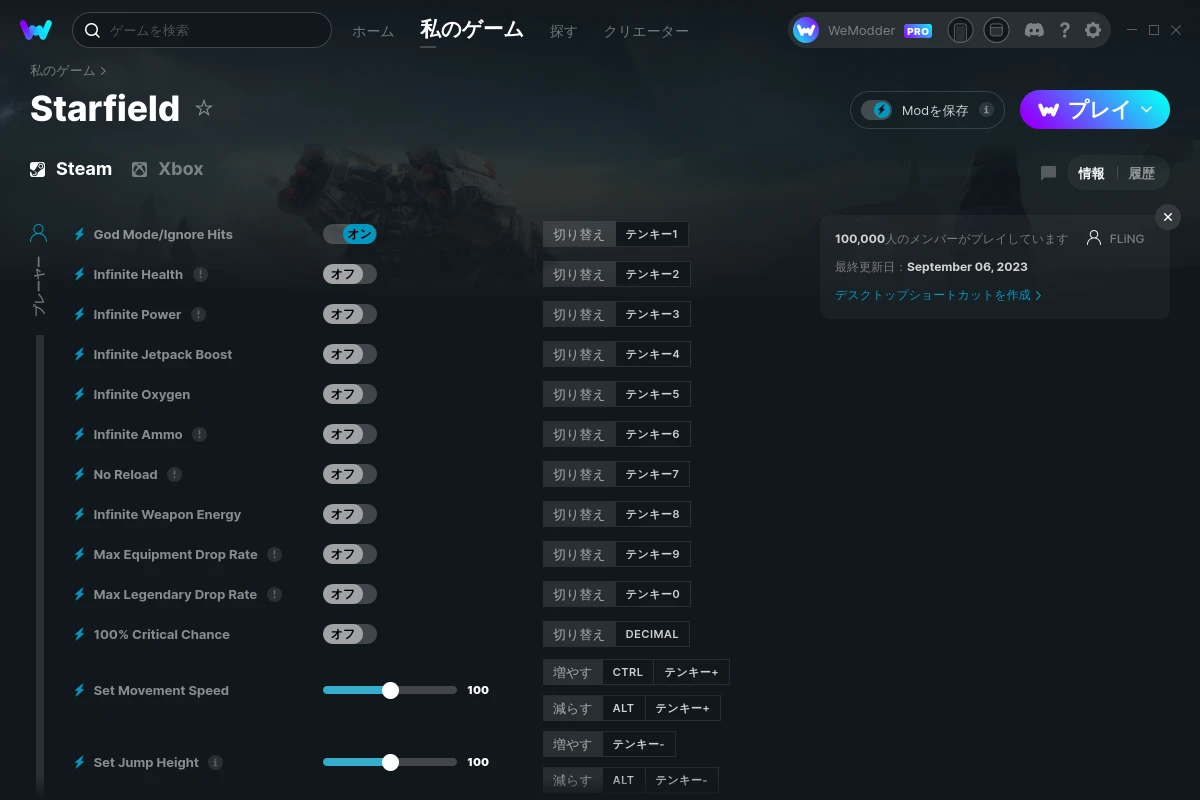The image size is (1200, 800).
Task: Click テンキー1 hotkey for God Mode
Action: [652, 234]
